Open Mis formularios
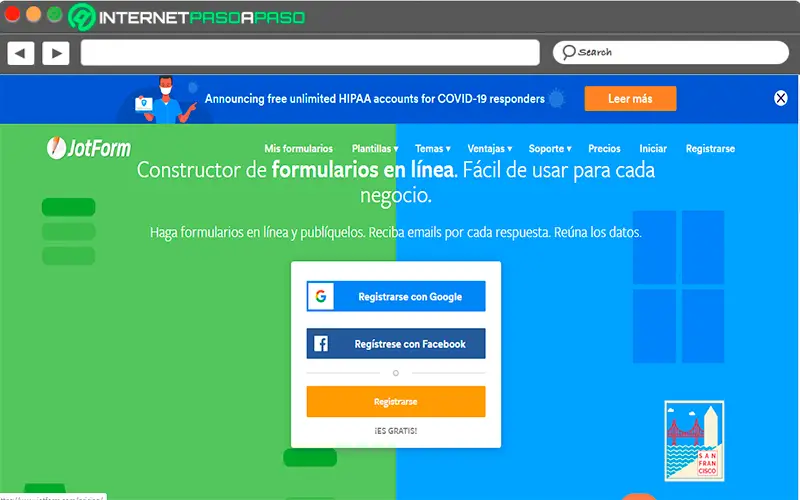This screenshot has height=500, width=800. (x=298, y=148)
